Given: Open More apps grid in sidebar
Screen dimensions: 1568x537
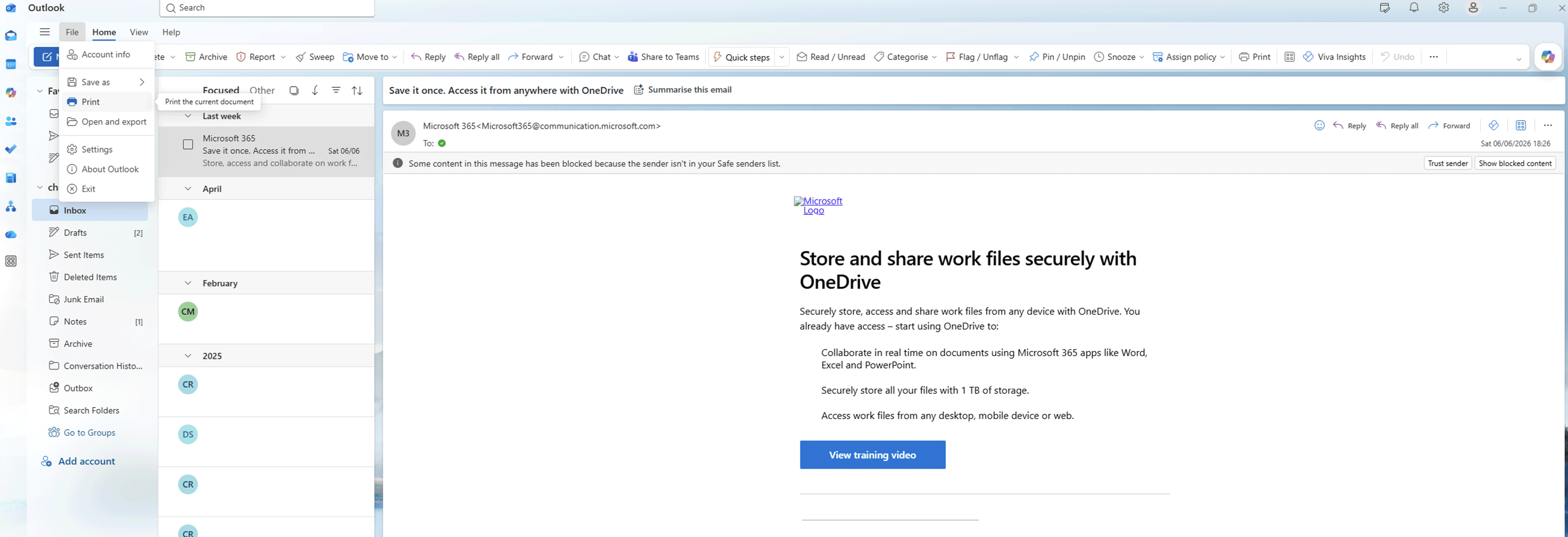Looking at the screenshot, I should [x=11, y=261].
